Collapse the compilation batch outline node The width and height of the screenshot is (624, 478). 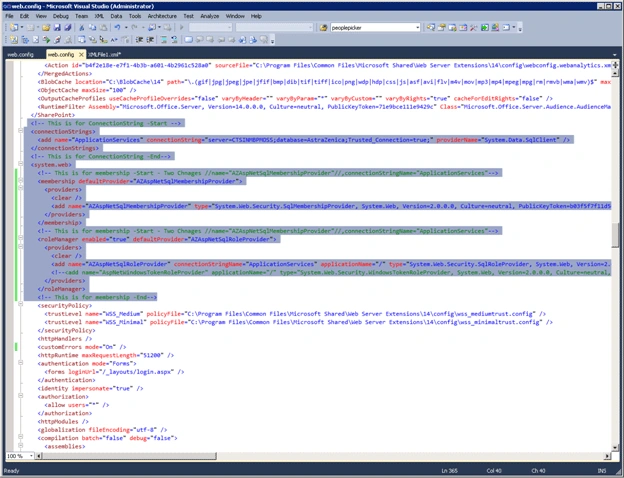pos(20,437)
